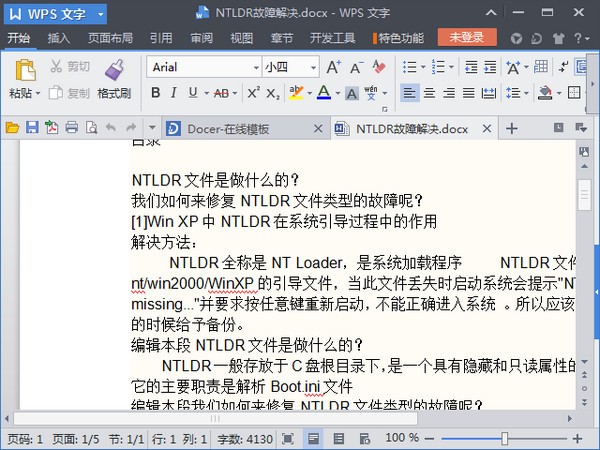This screenshot has width=600, height=450.
Task: Click the Cut (剪切) scissors icon
Action: 56,66
